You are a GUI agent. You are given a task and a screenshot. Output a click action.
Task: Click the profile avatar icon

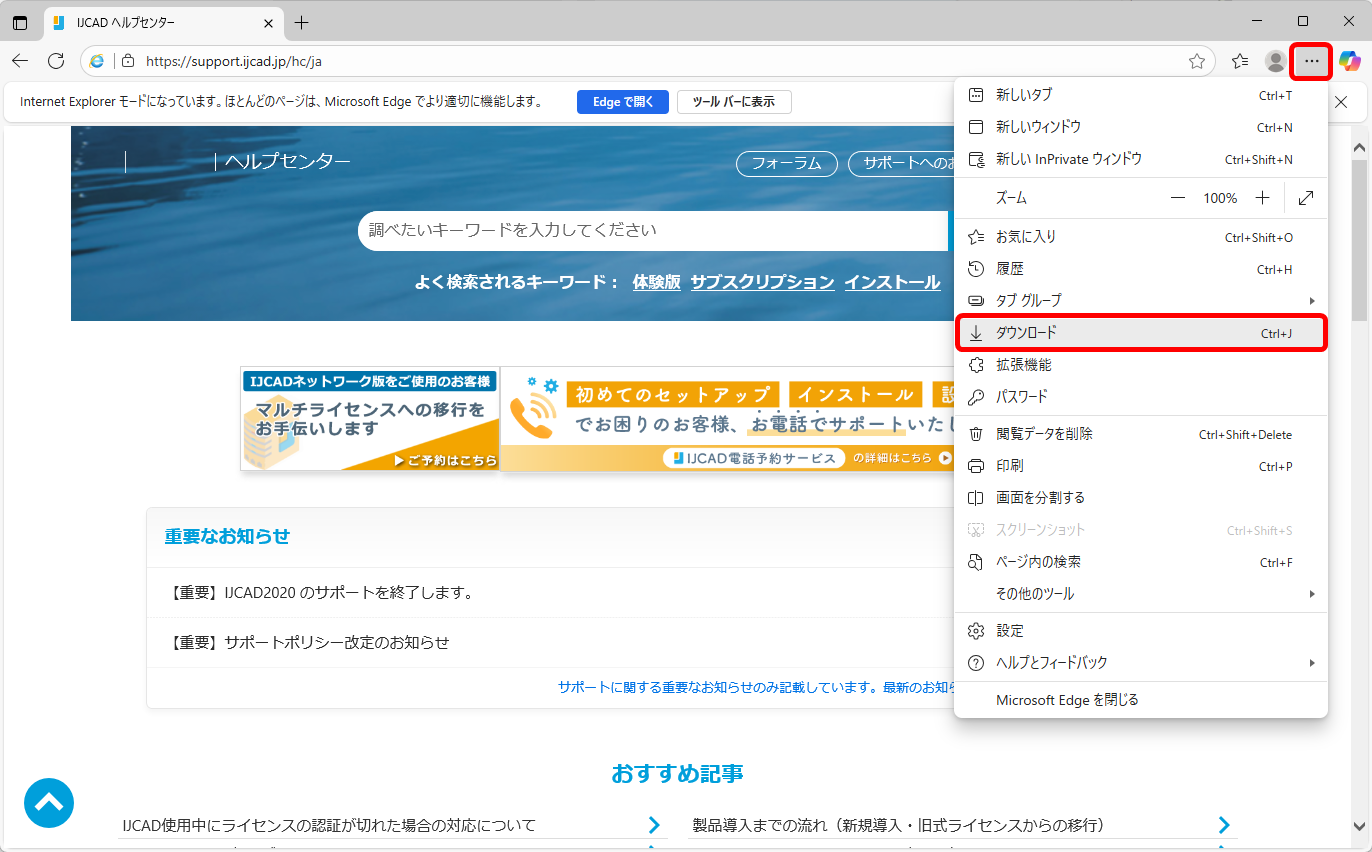pos(1275,61)
